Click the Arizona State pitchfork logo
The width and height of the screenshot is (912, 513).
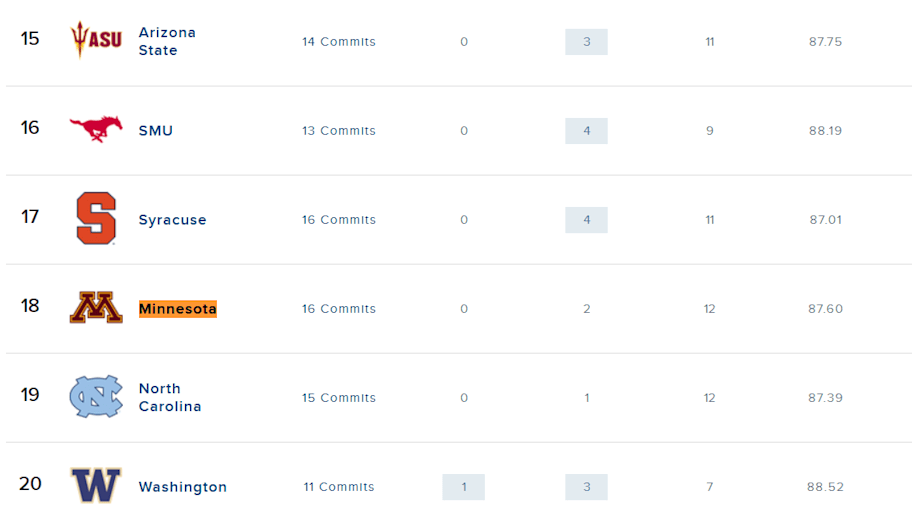tap(96, 40)
